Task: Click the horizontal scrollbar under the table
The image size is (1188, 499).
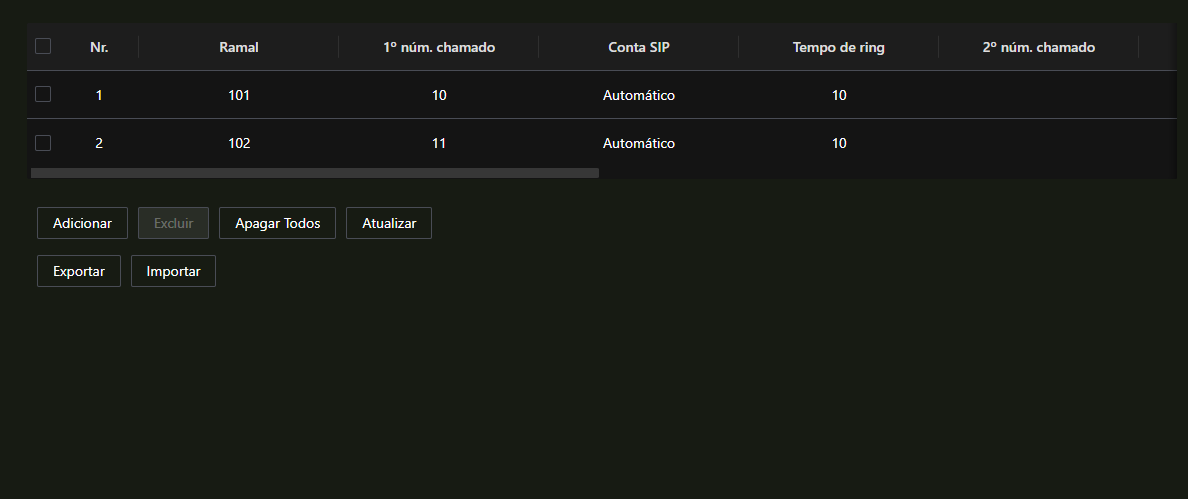Action: coord(314,173)
